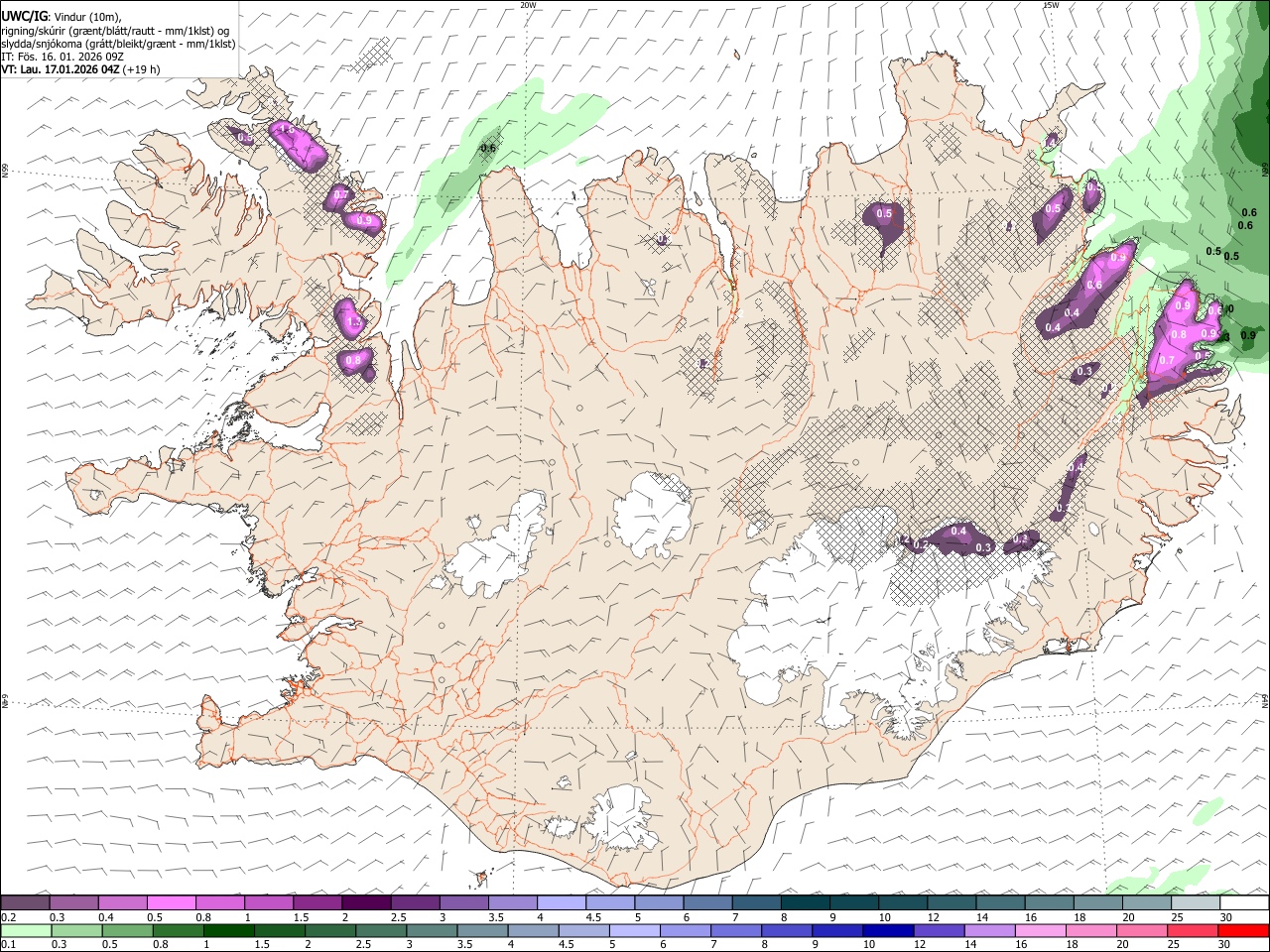This screenshot has width=1270, height=952.
Task: Click the 64N latitude label at the right edge
Action: point(1265,700)
